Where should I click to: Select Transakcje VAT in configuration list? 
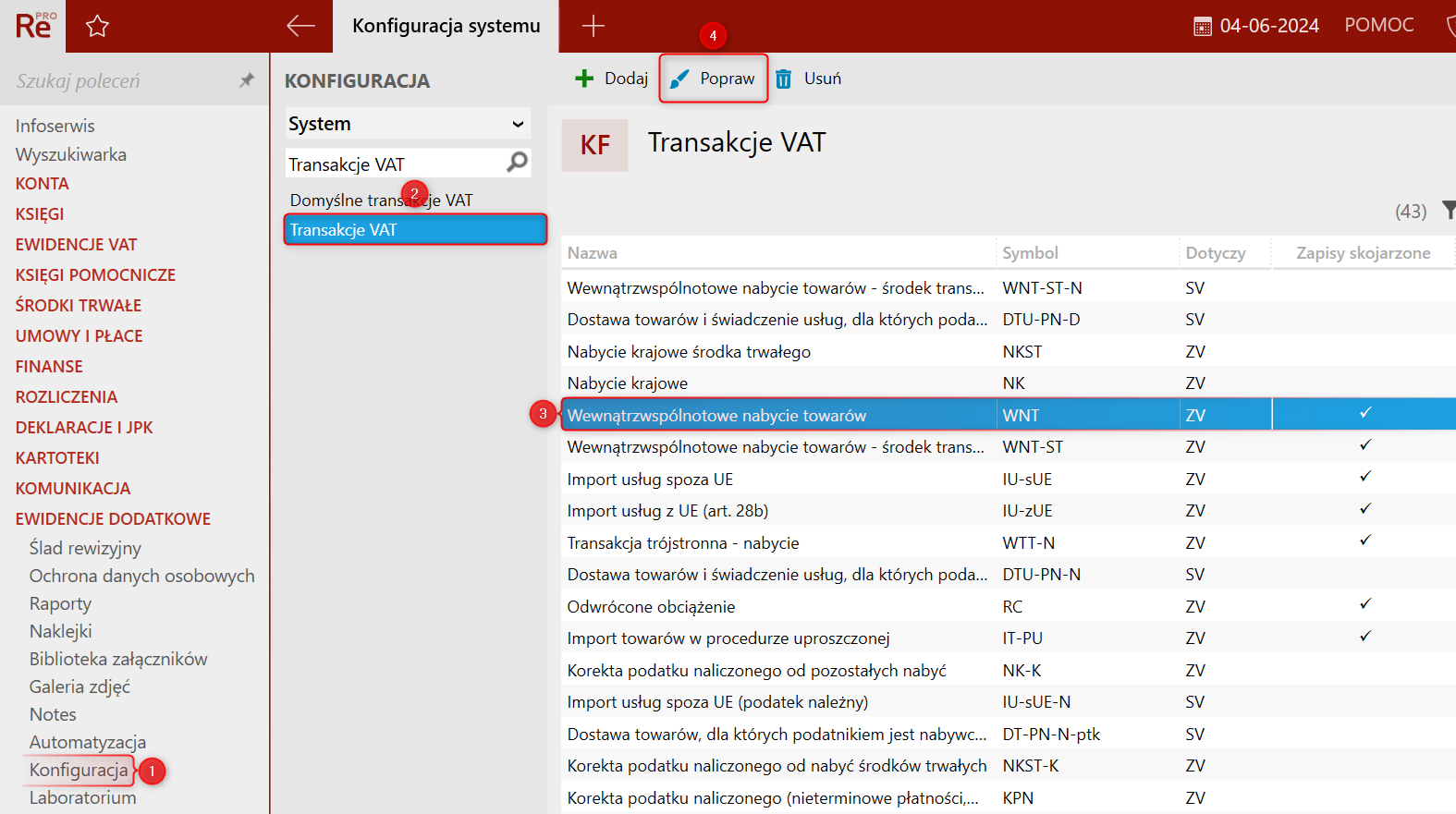point(415,230)
